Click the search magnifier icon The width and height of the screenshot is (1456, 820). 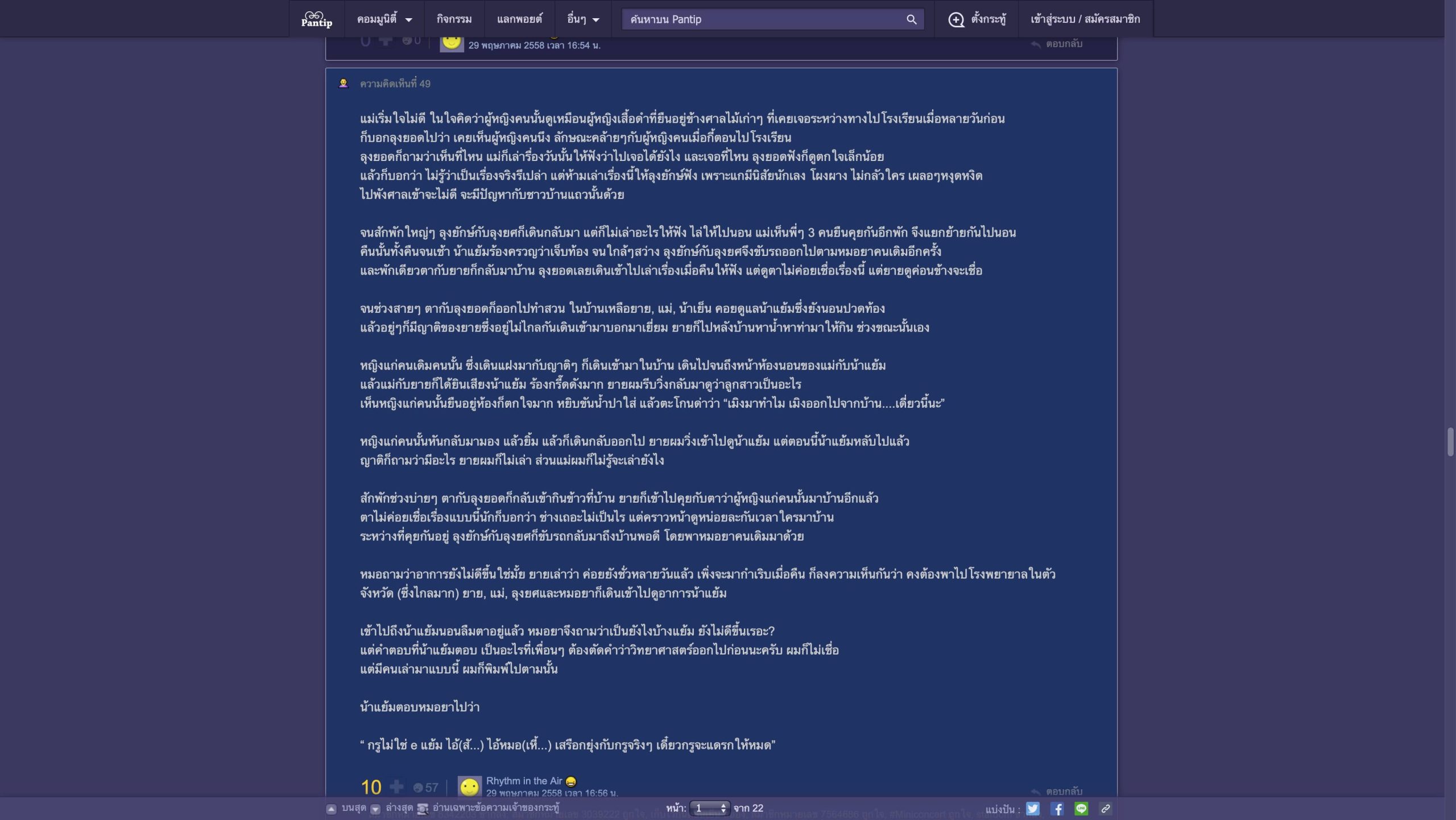(911, 19)
